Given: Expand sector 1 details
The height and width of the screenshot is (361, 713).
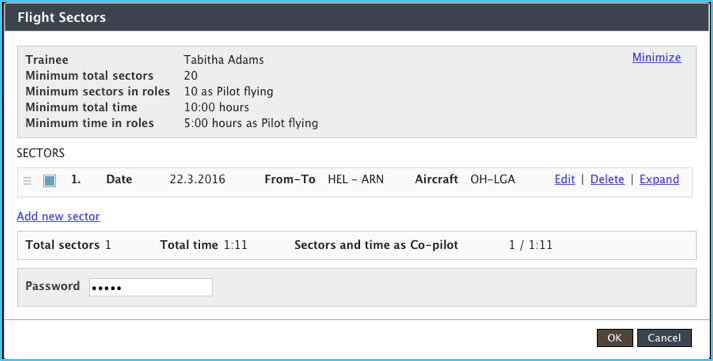Looking at the screenshot, I should coord(659,180).
